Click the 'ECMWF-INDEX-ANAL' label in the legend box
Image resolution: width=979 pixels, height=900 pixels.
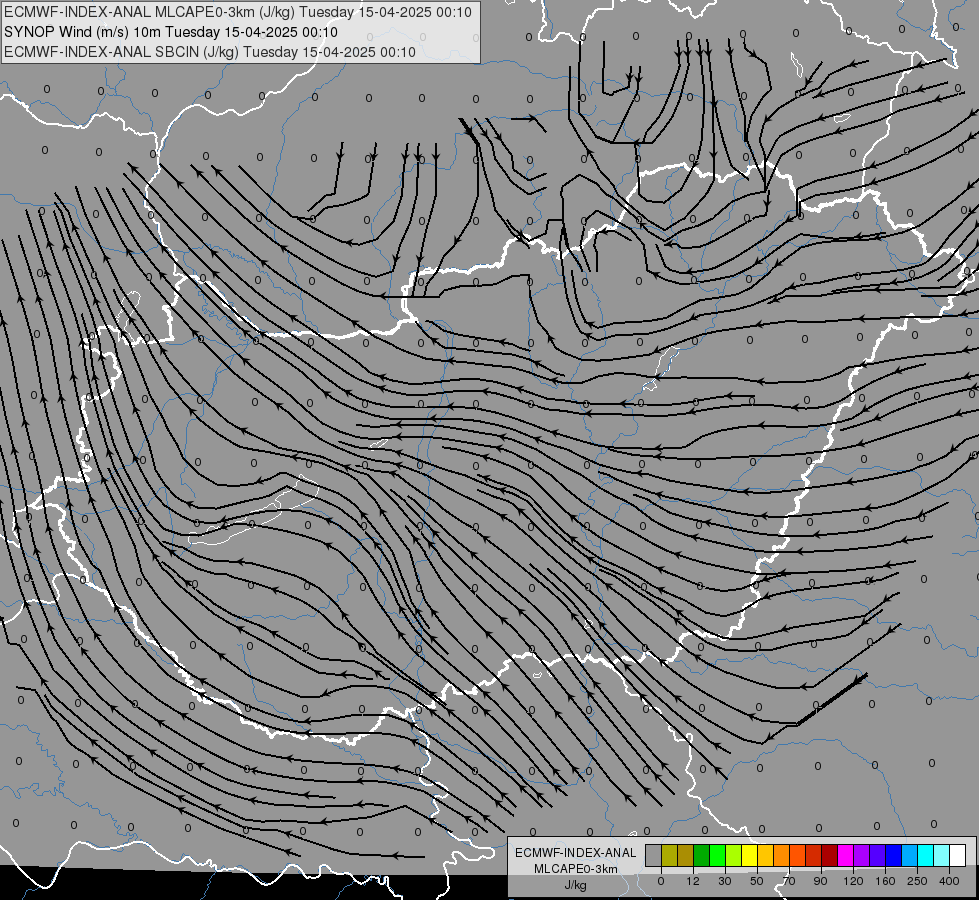point(575,853)
